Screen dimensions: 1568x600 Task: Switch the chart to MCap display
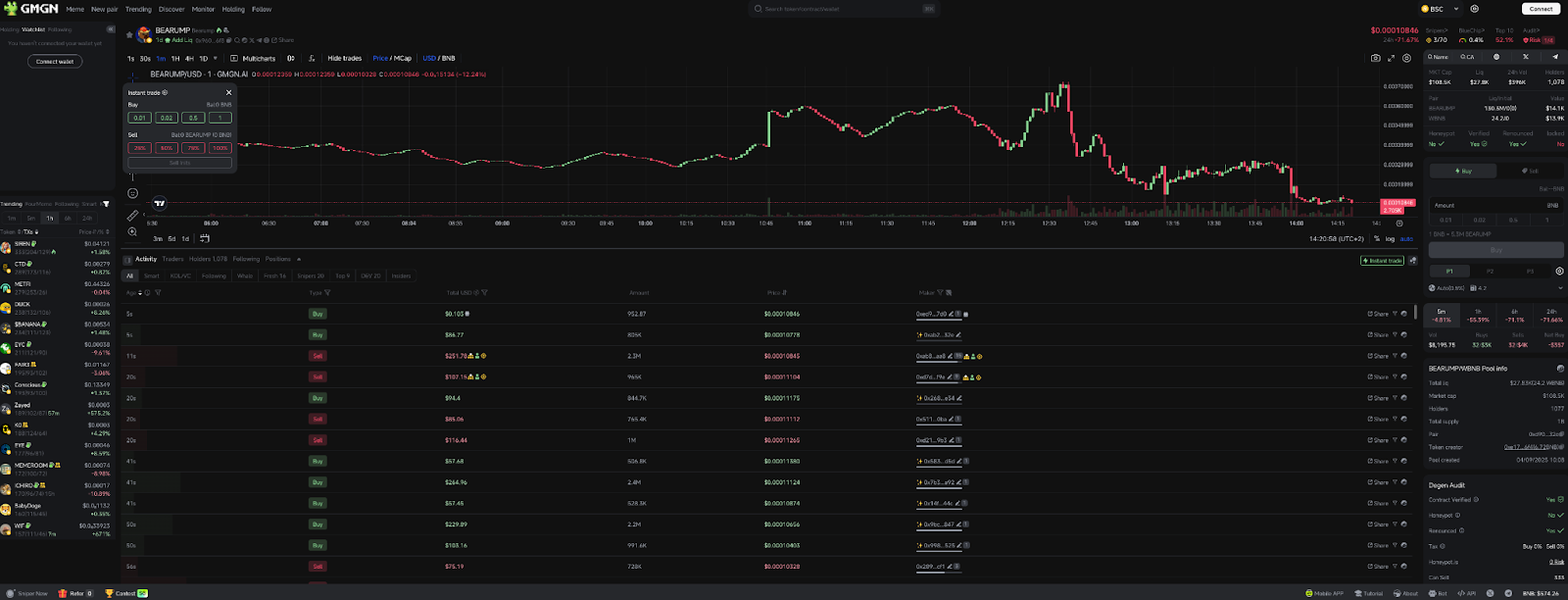tap(403, 58)
